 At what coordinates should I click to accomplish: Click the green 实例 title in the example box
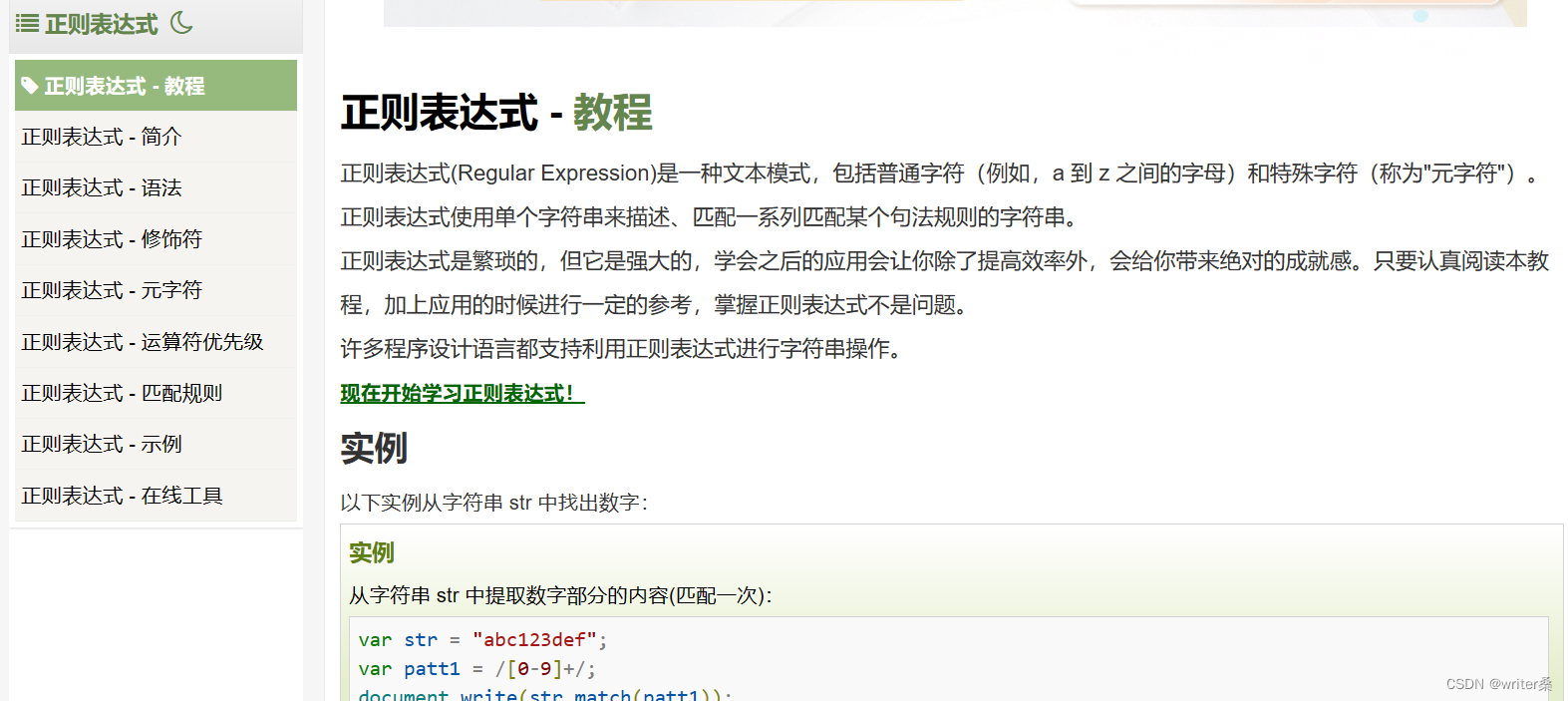point(372,552)
